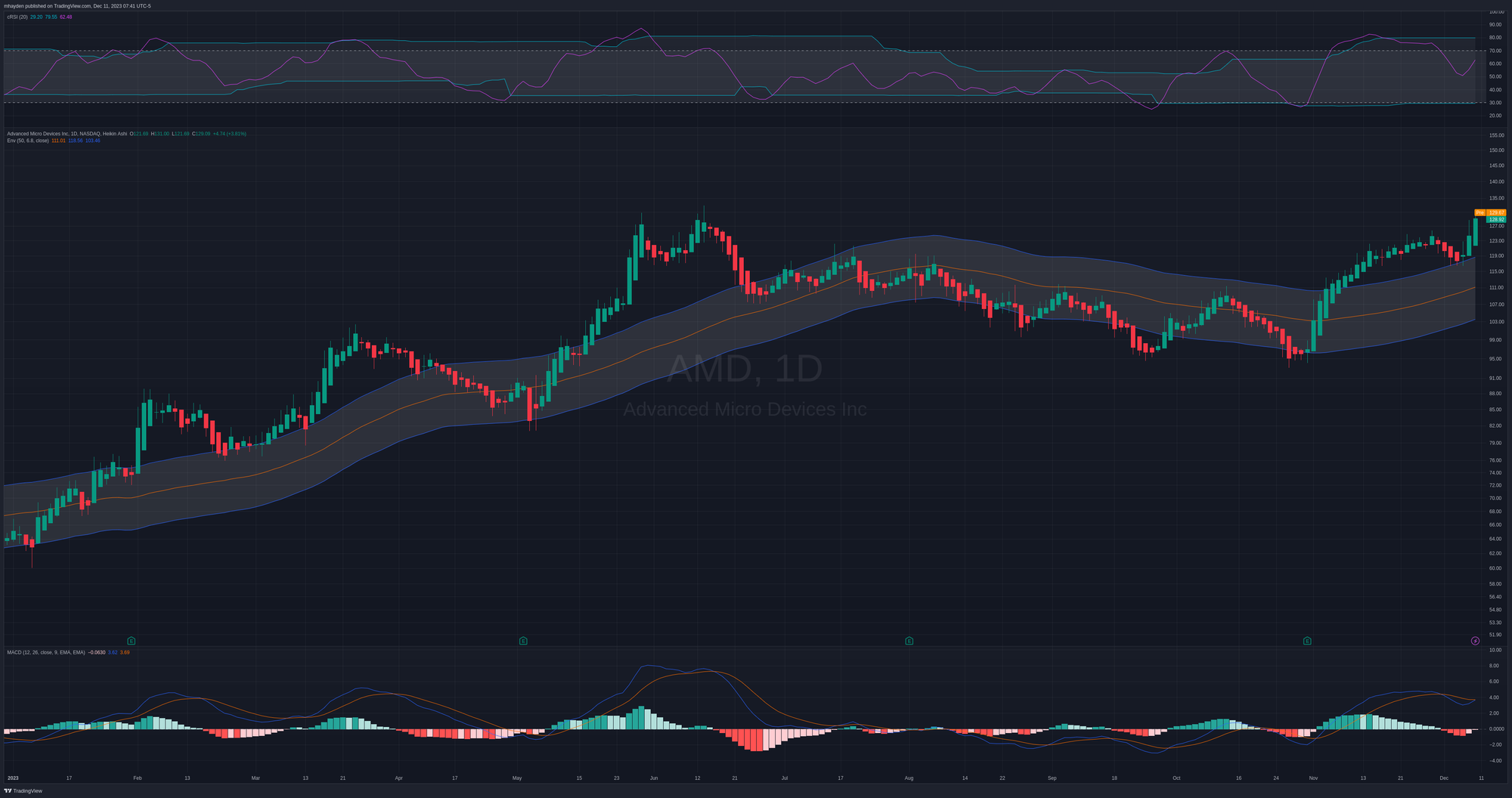The height and width of the screenshot is (798, 1512).
Task: Click the Apr label on time axis
Action: click(398, 778)
